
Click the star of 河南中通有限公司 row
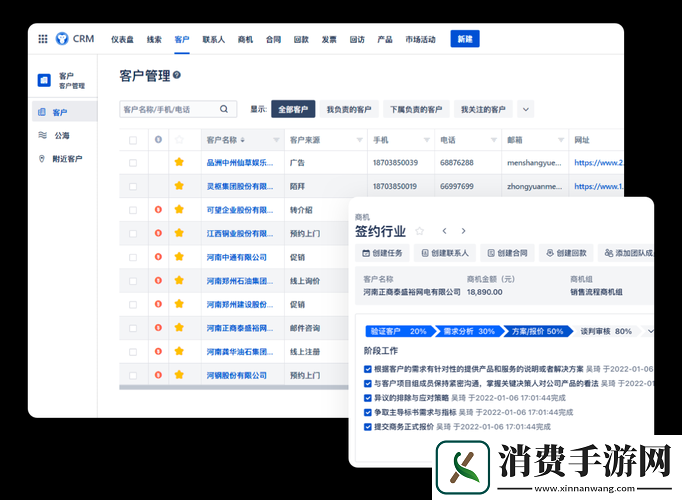[x=179, y=257]
